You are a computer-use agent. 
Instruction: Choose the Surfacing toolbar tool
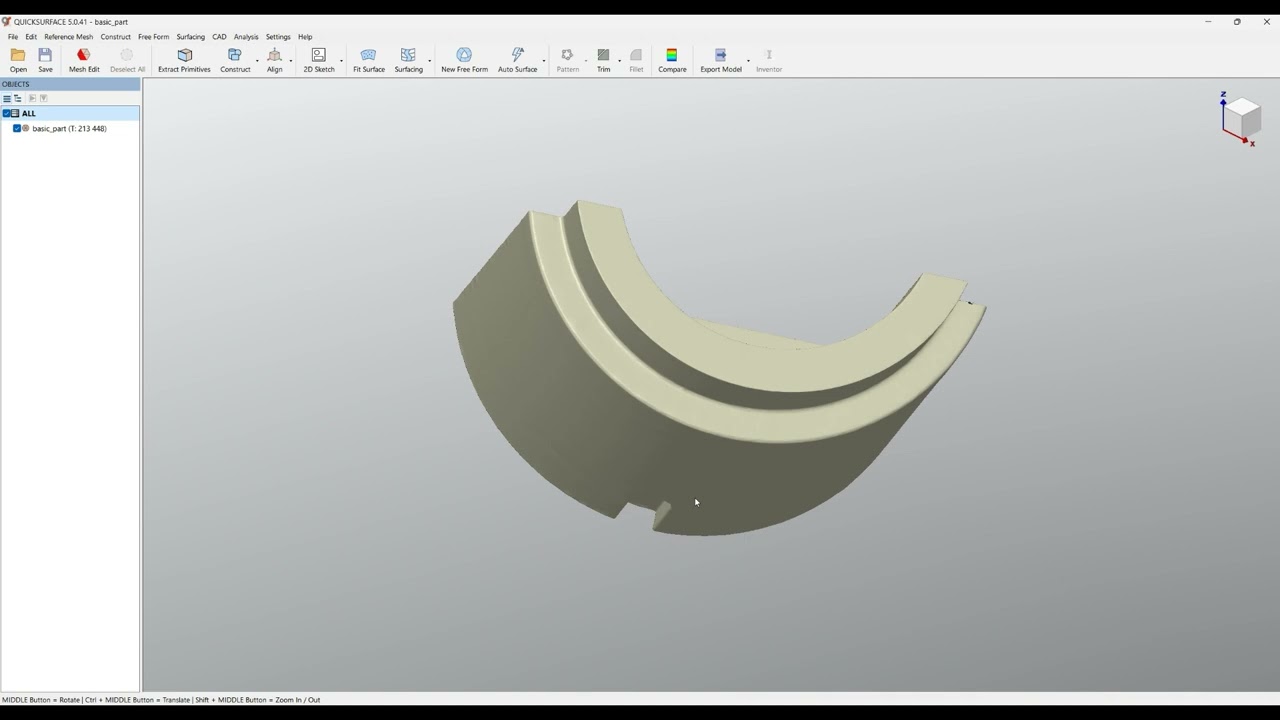[408, 60]
